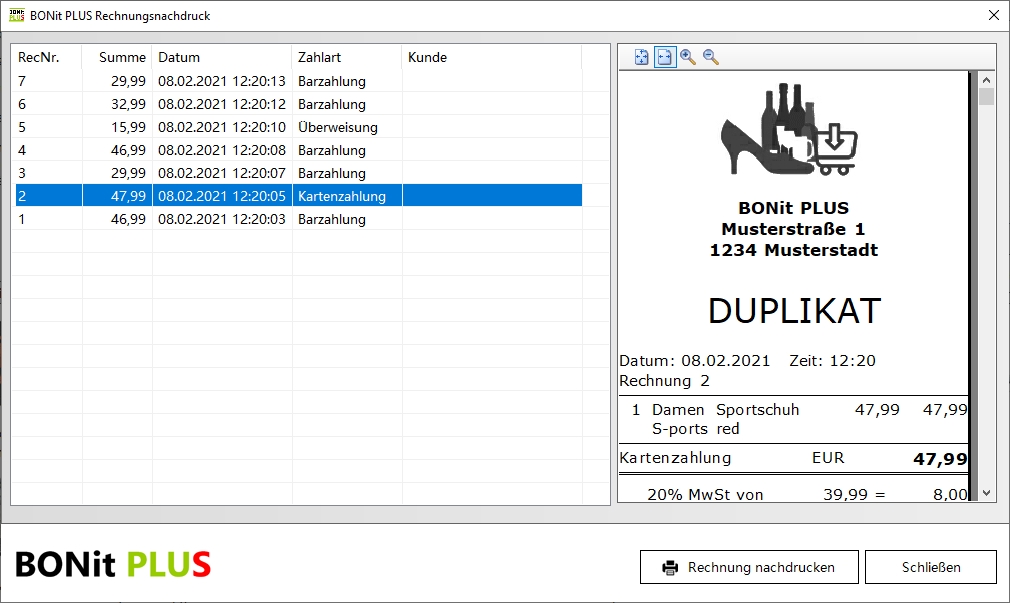Select receipt number 1 row
Viewport: 1010px width, 603px height.
pyautogui.click(x=299, y=219)
